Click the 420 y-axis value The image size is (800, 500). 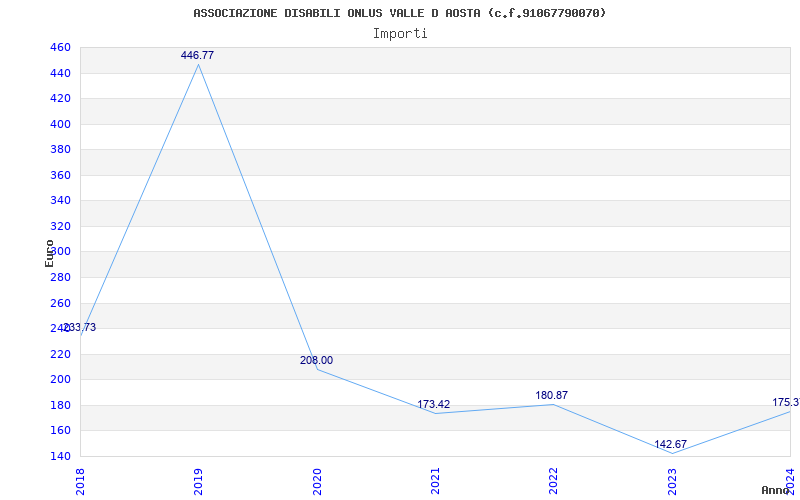(x=60, y=98)
